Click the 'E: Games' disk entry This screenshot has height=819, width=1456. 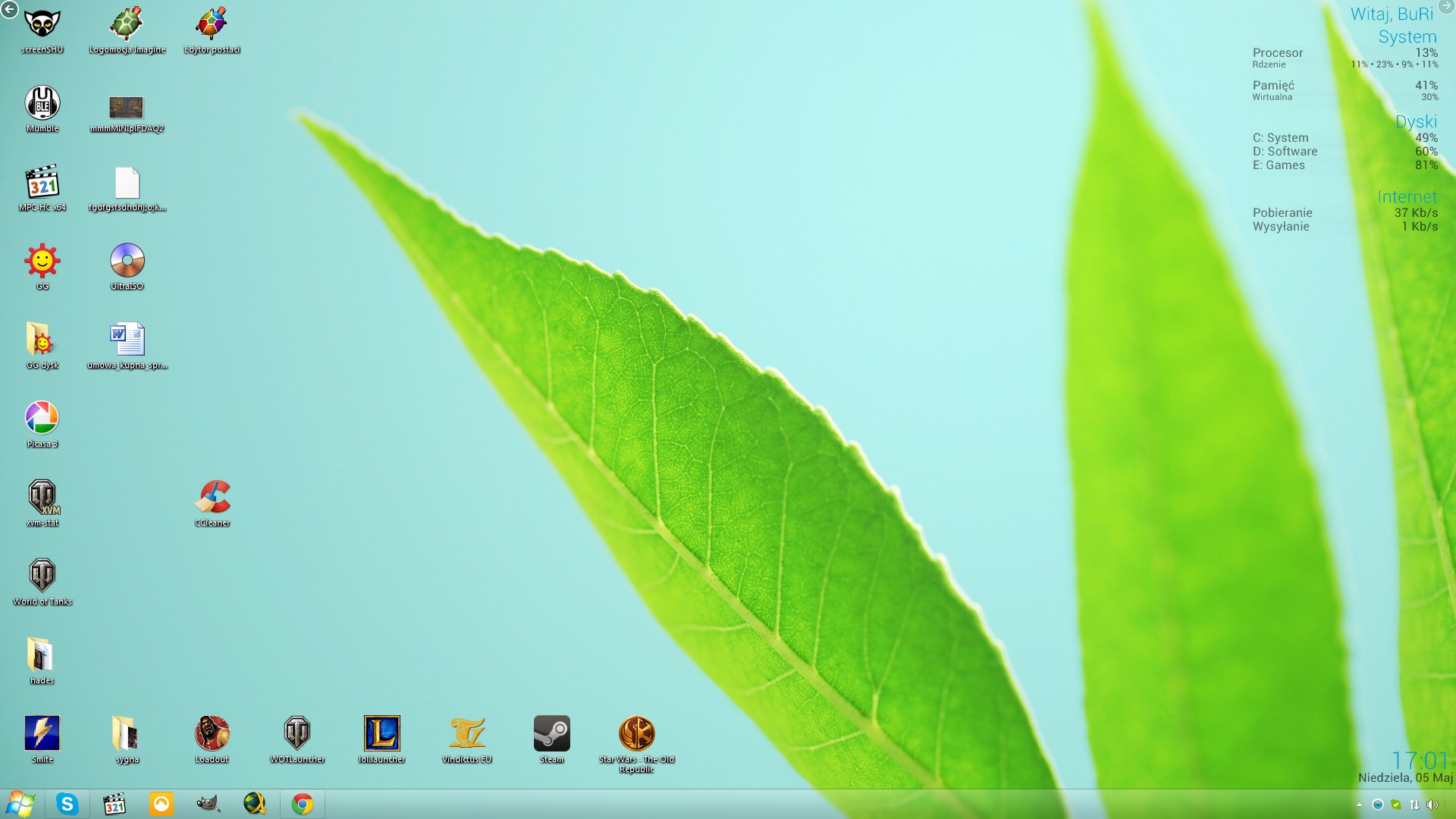[x=1345, y=165]
